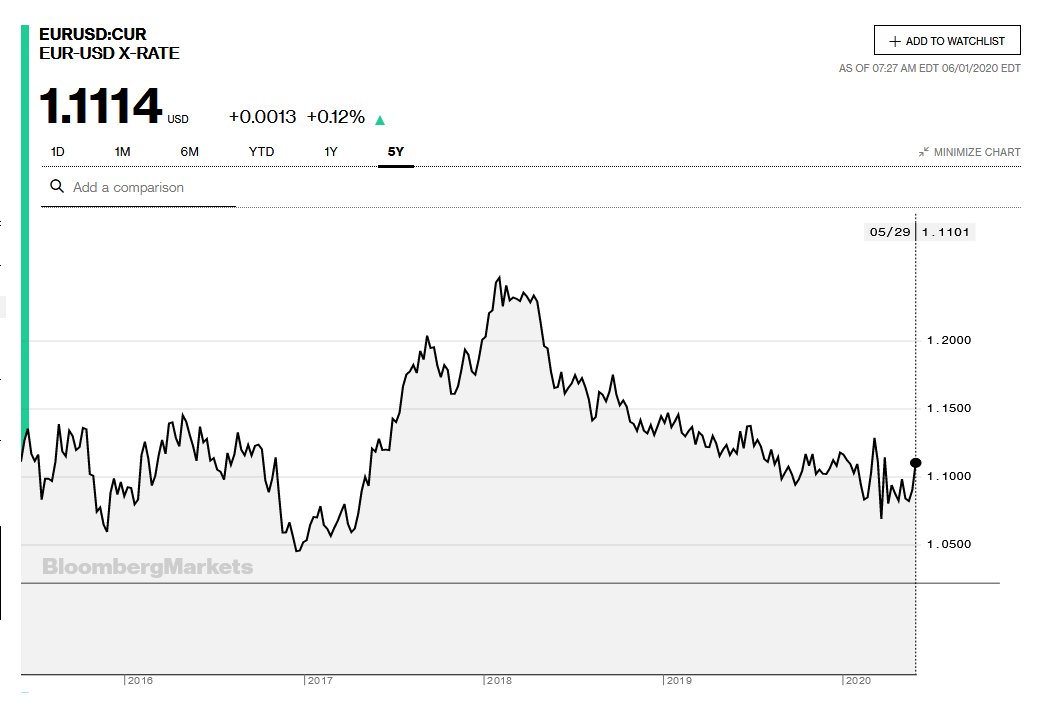
Task: Select the 6M timeframe tab
Action: pyautogui.click(x=189, y=151)
